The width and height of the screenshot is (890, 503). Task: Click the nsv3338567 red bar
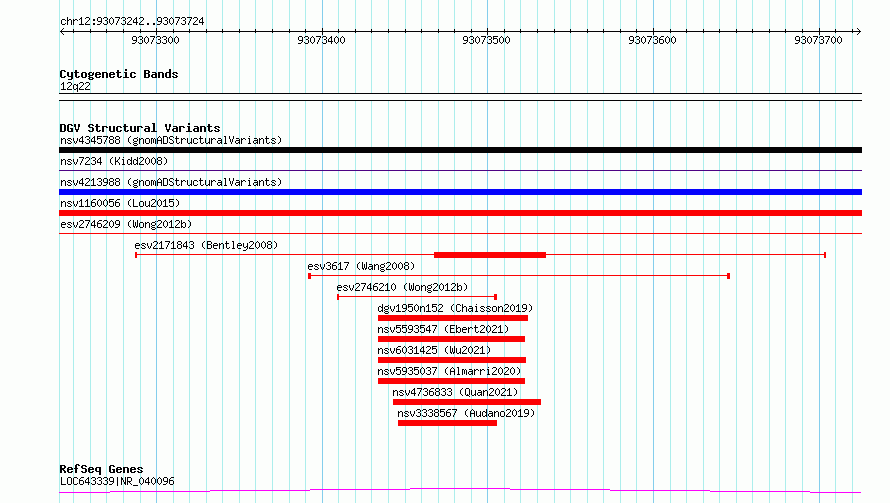coord(447,423)
